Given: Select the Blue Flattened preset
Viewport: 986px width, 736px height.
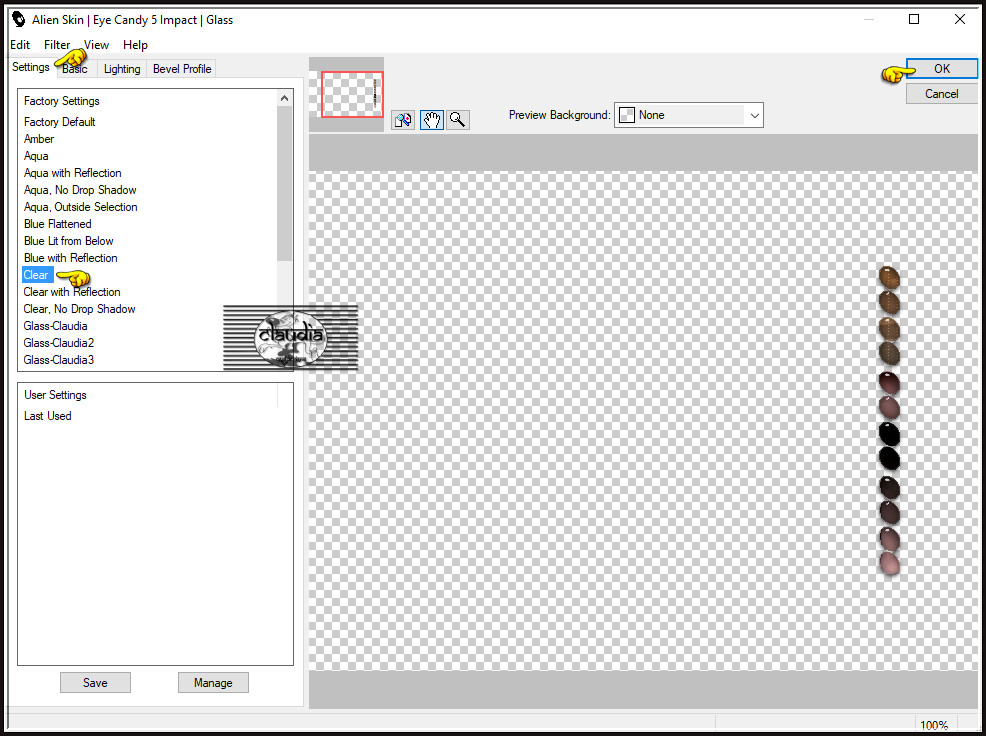Looking at the screenshot, I should click(x=57, y=224).
